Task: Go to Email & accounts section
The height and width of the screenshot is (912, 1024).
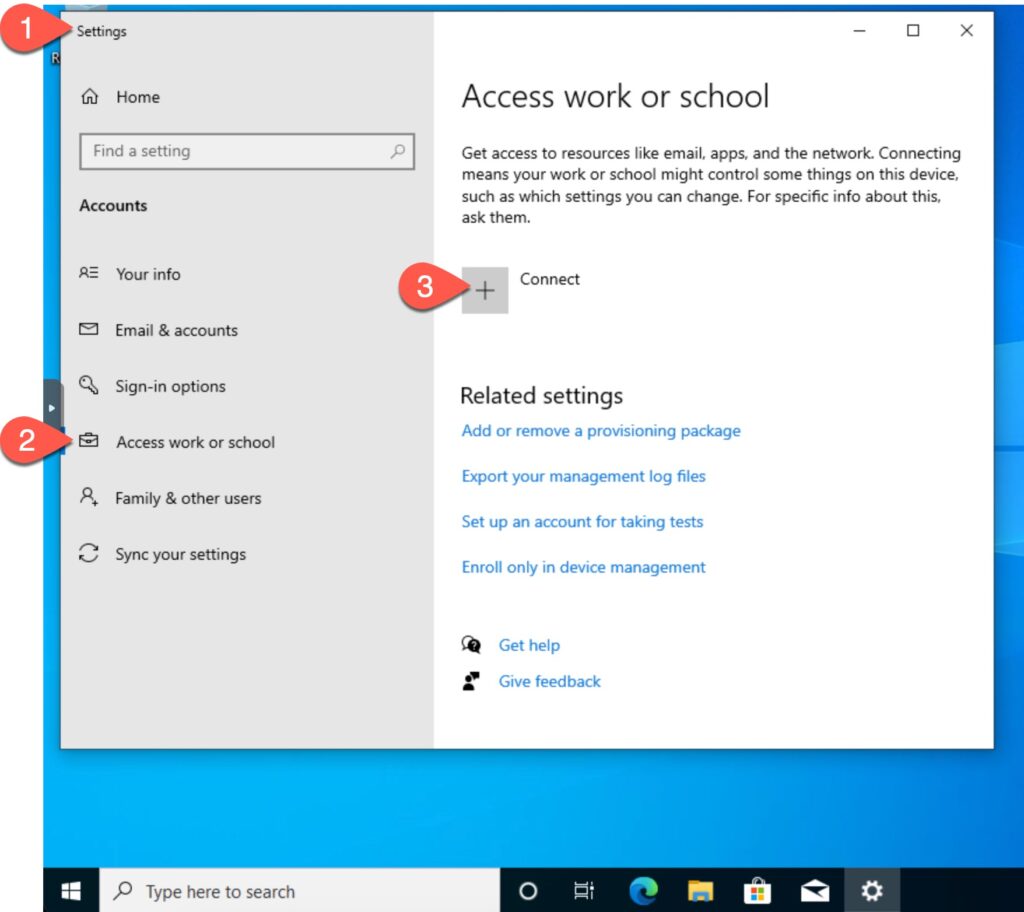Action: [x=176, y=330]
